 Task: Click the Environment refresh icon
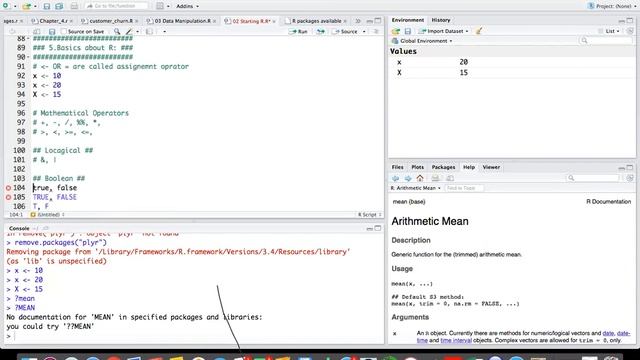[630, 31]
